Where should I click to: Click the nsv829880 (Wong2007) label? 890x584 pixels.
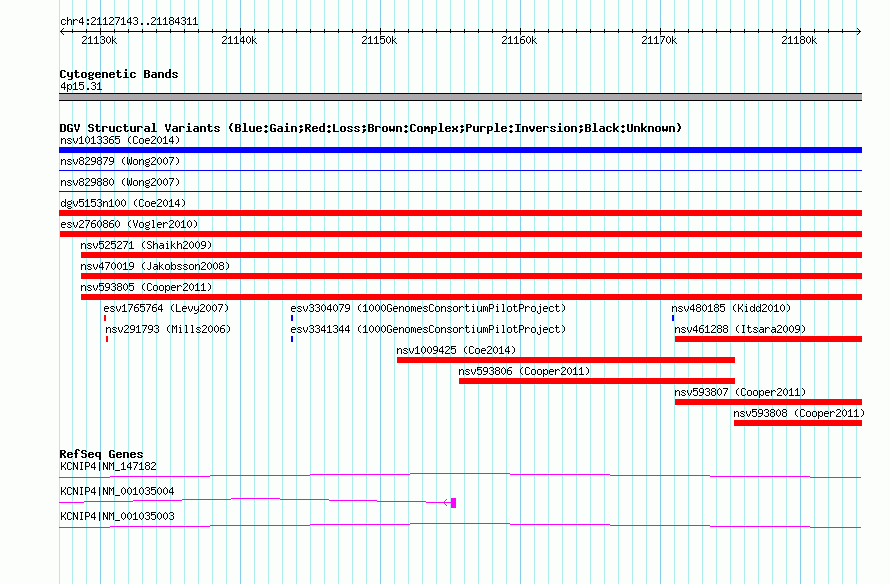[x=120, y=182]
